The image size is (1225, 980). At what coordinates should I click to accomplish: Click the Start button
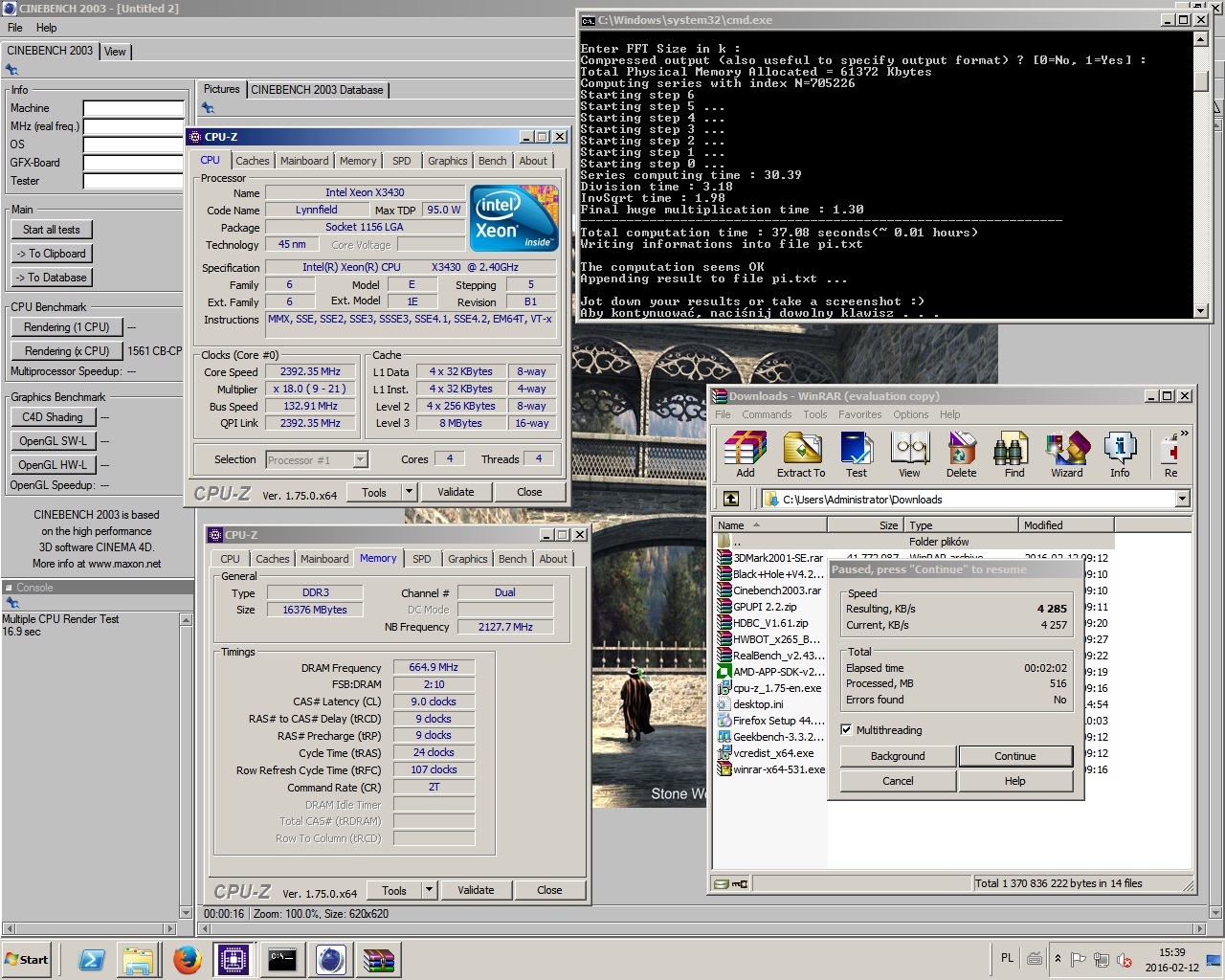[x=26, y=959]
